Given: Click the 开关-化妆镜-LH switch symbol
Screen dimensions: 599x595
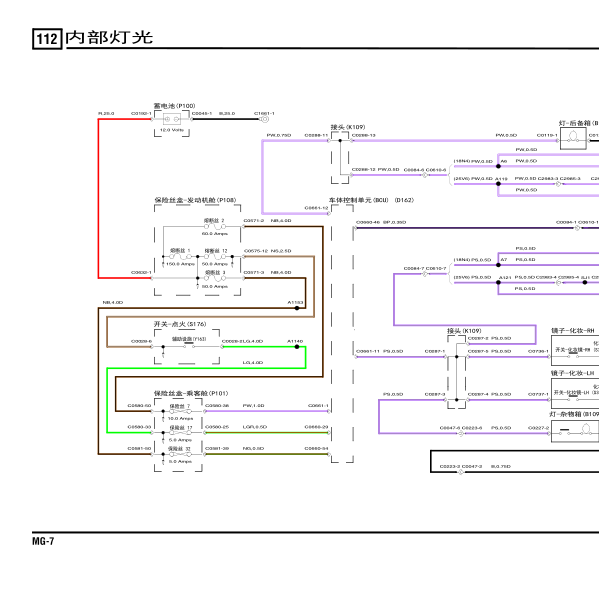Looking at the screenshot, I should tap(573, 398).
